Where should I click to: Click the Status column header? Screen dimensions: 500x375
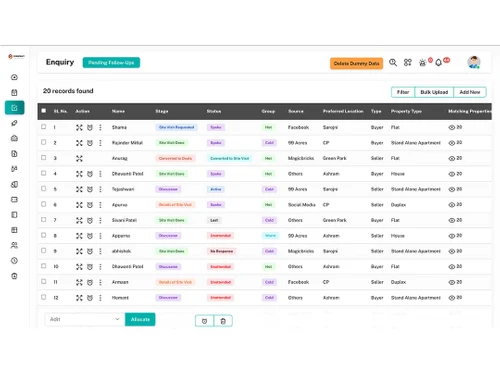[x=214, y=111]
